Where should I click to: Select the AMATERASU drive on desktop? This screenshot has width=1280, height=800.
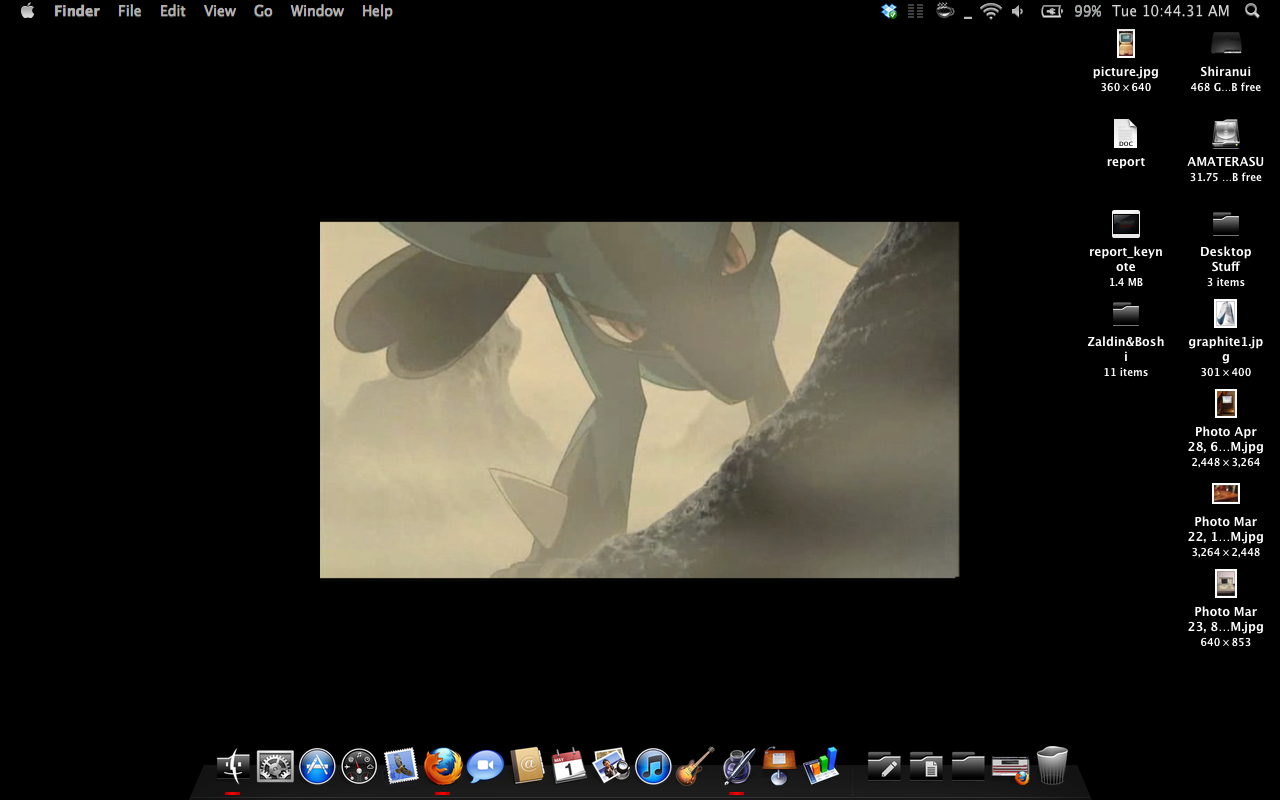point(1225,135)
